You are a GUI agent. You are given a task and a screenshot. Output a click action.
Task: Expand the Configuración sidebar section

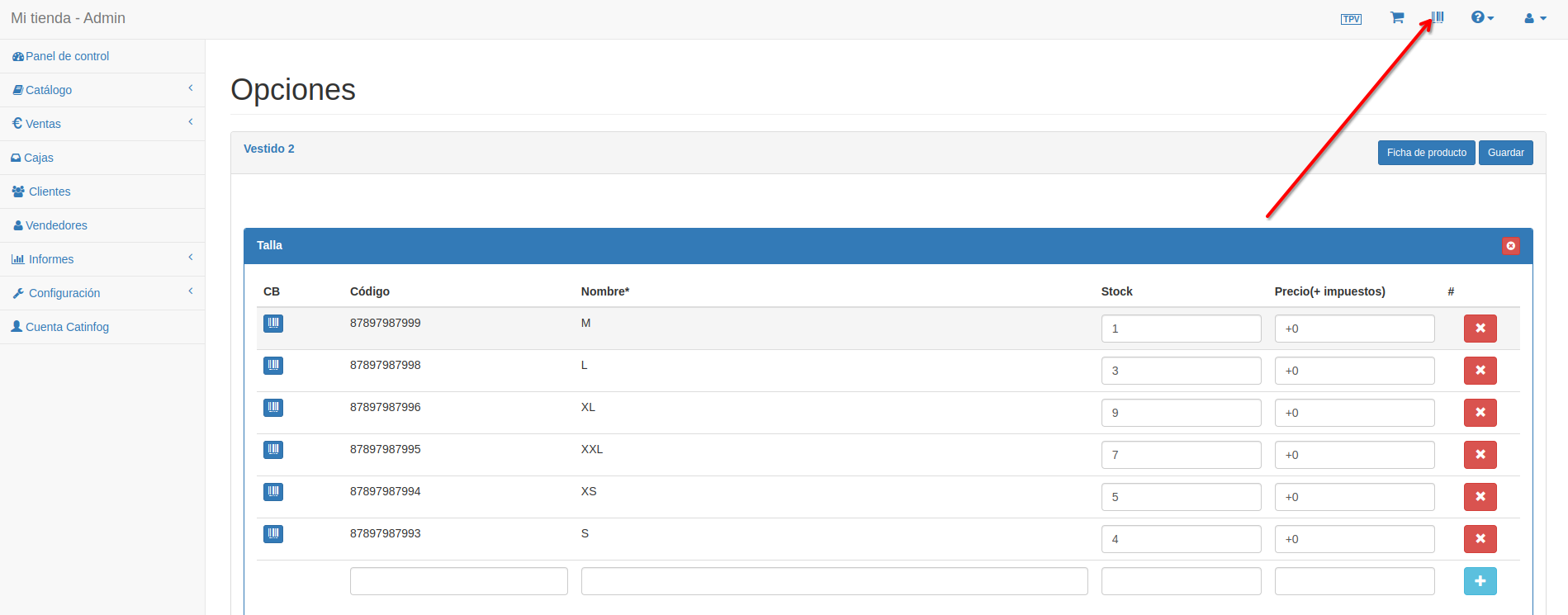coord(102,293)
